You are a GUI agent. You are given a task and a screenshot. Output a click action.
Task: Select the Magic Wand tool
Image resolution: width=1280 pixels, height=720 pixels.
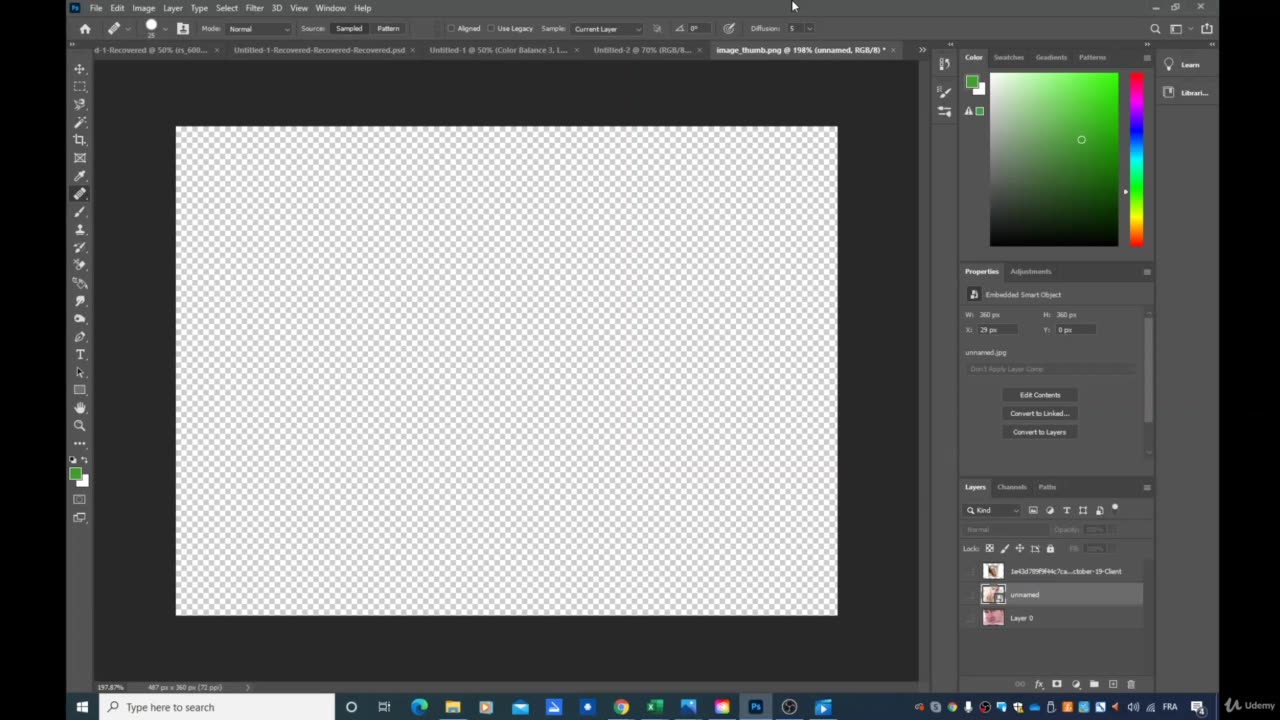point(80,122)
